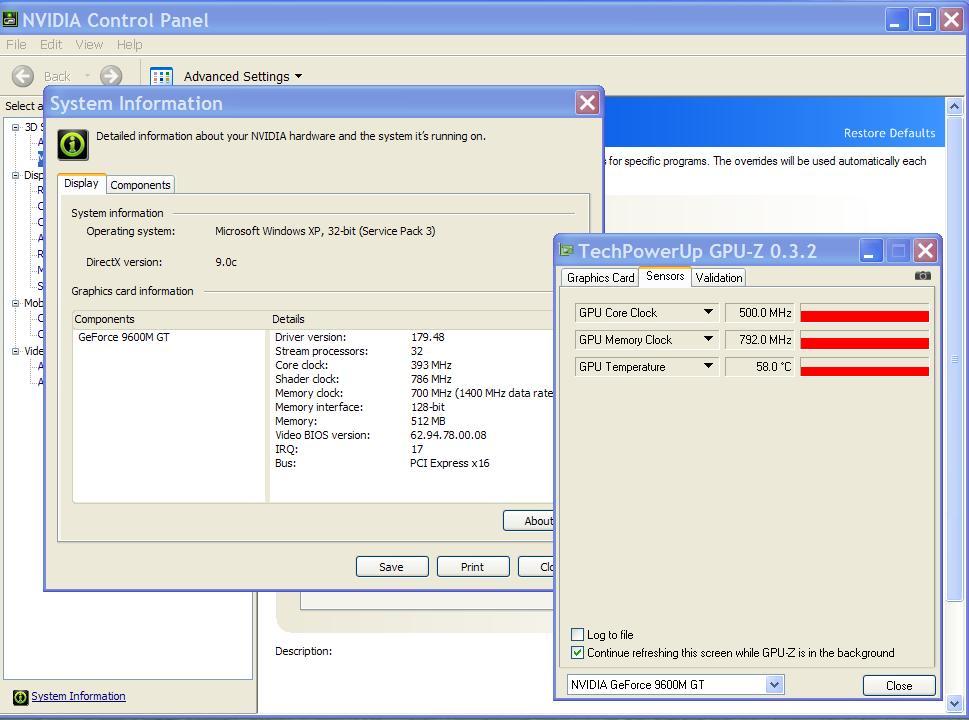The image size is (969, 720).
Task: Click the Save button
Action: 392,567
